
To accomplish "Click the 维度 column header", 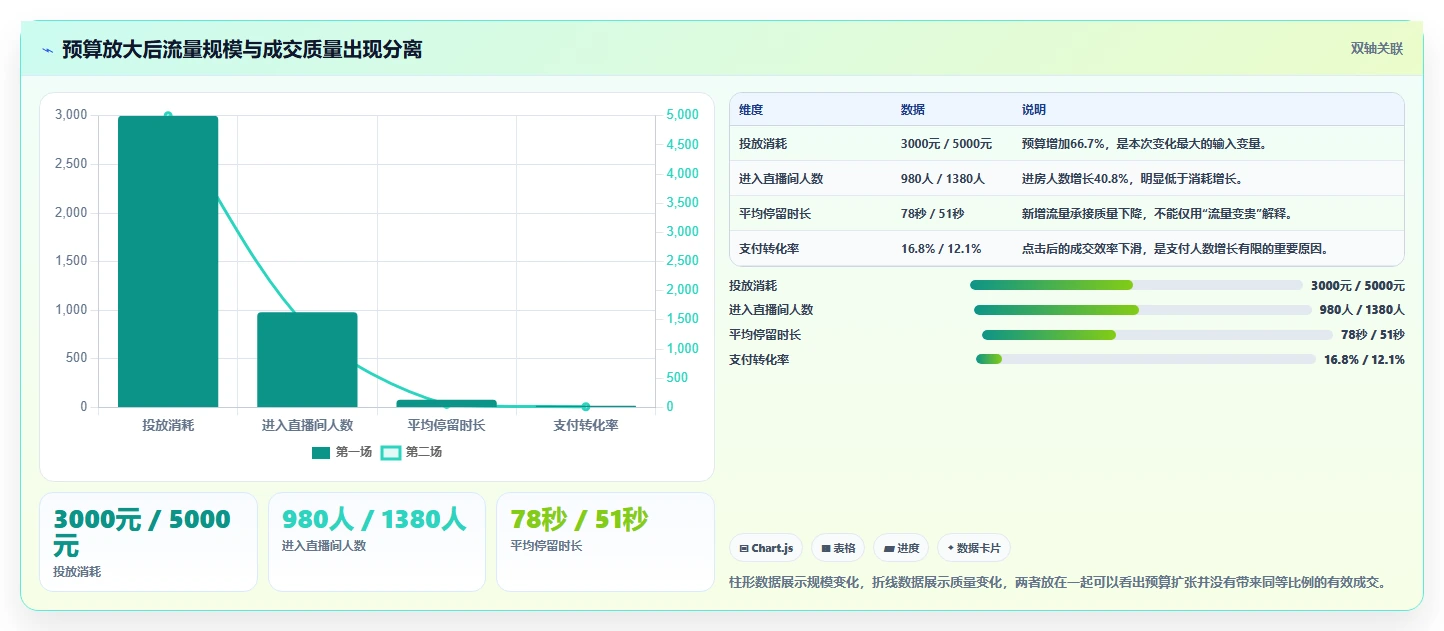I will coord(751,110).
